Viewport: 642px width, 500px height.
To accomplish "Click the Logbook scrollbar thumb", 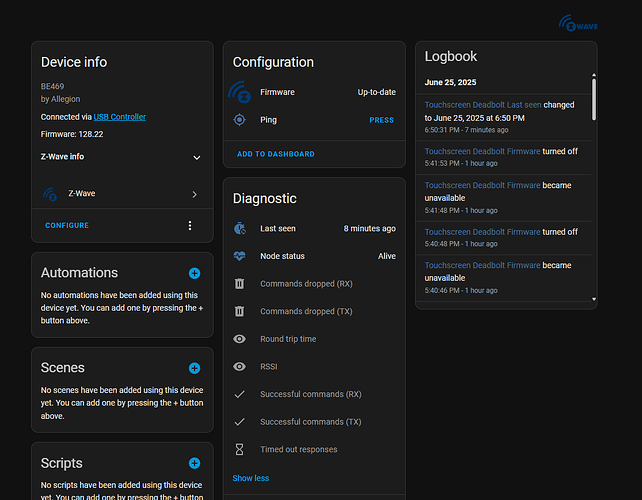I will pos(594,100).
